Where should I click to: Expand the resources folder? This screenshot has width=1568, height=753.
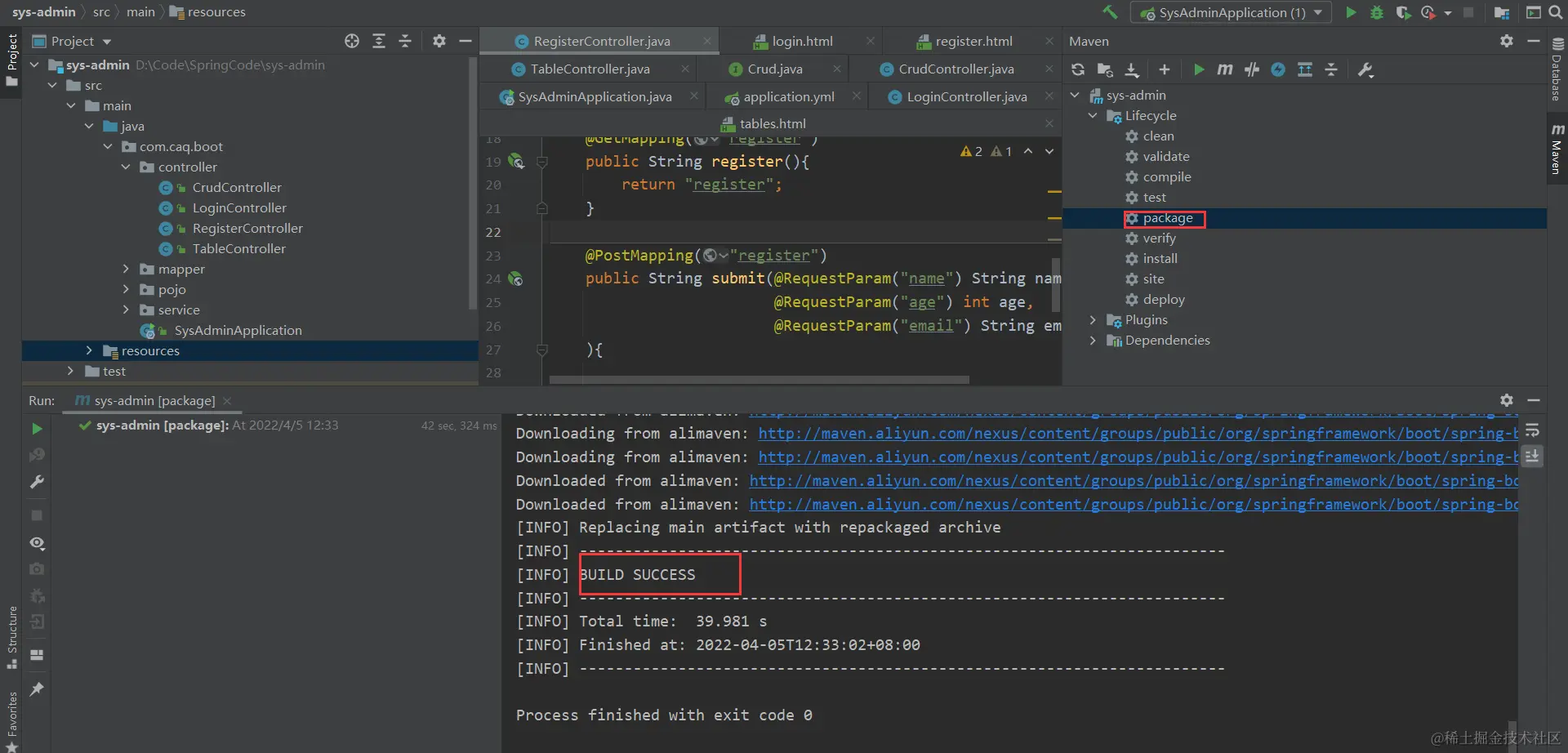point(89,350)
